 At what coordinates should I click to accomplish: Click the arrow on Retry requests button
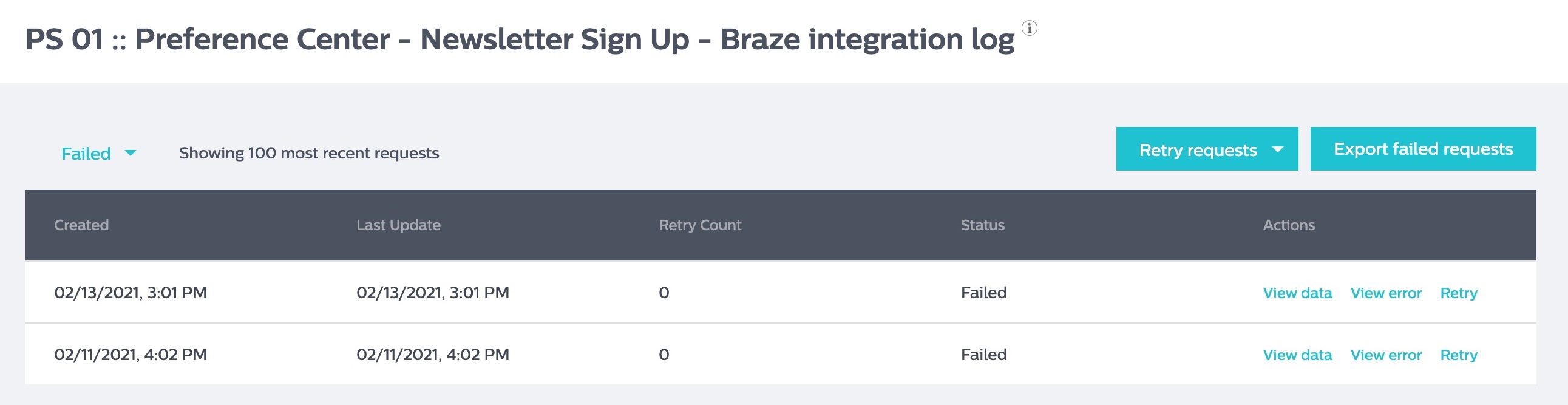(1278, 150)
